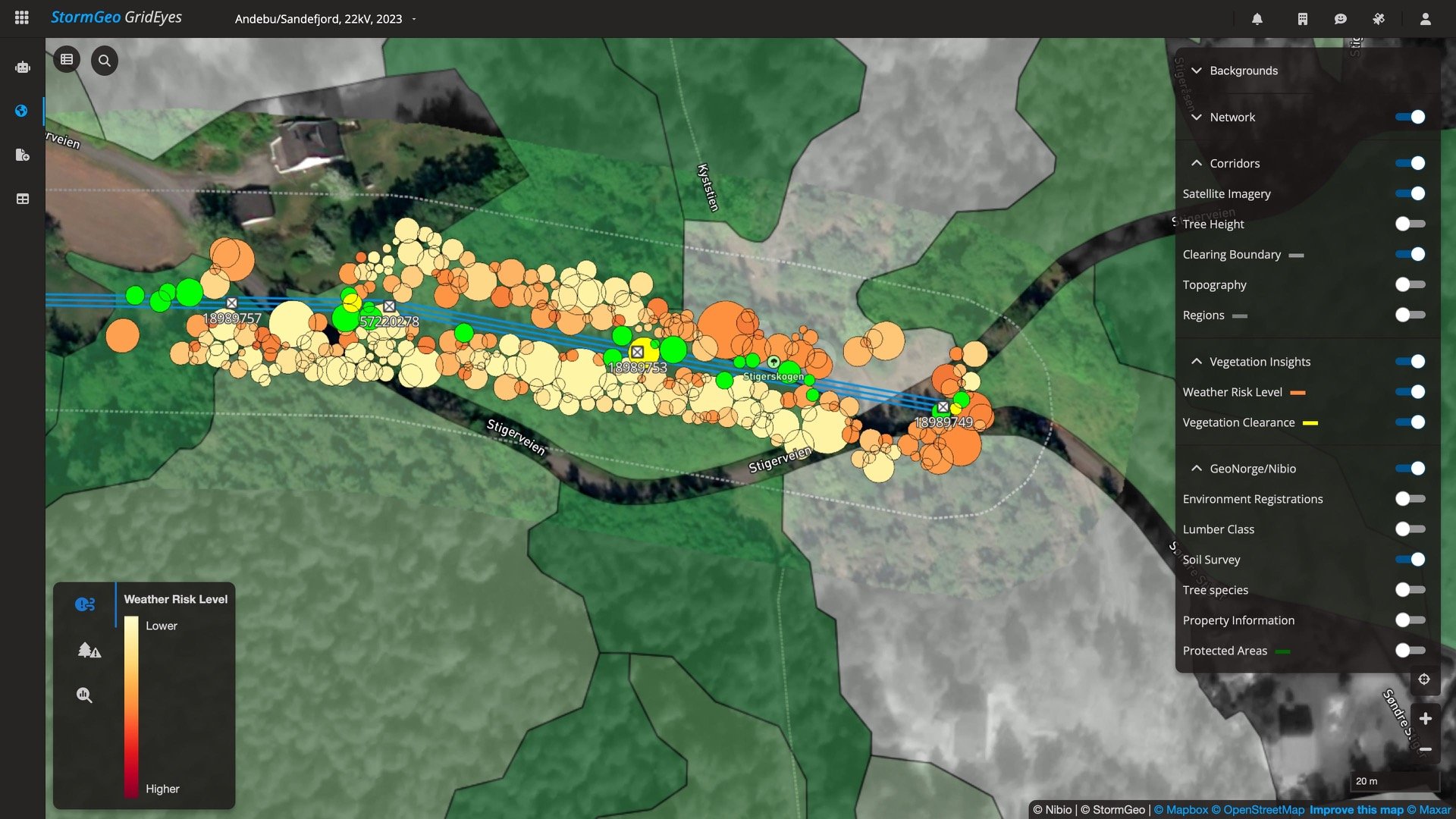1456x819 pixels.
Task: Toggle the Network layer switch
Action: 1410,117
